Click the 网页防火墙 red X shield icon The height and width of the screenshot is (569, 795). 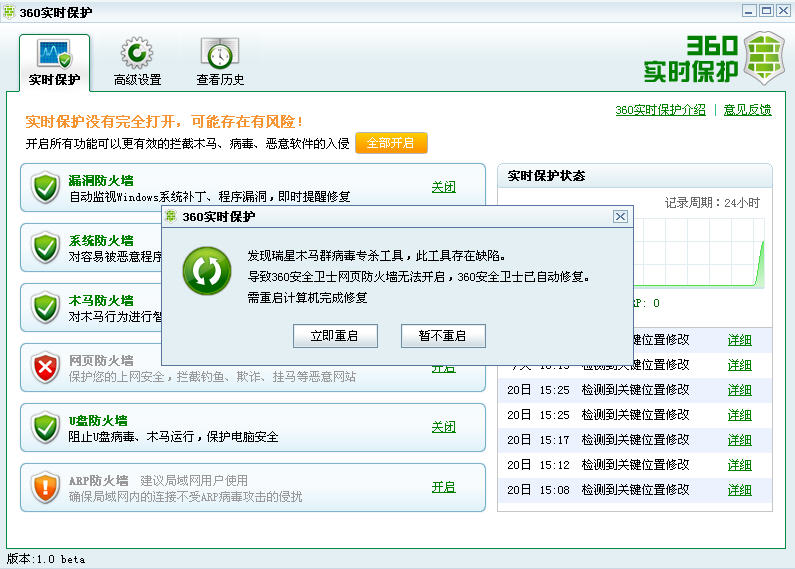pos(46,368)
